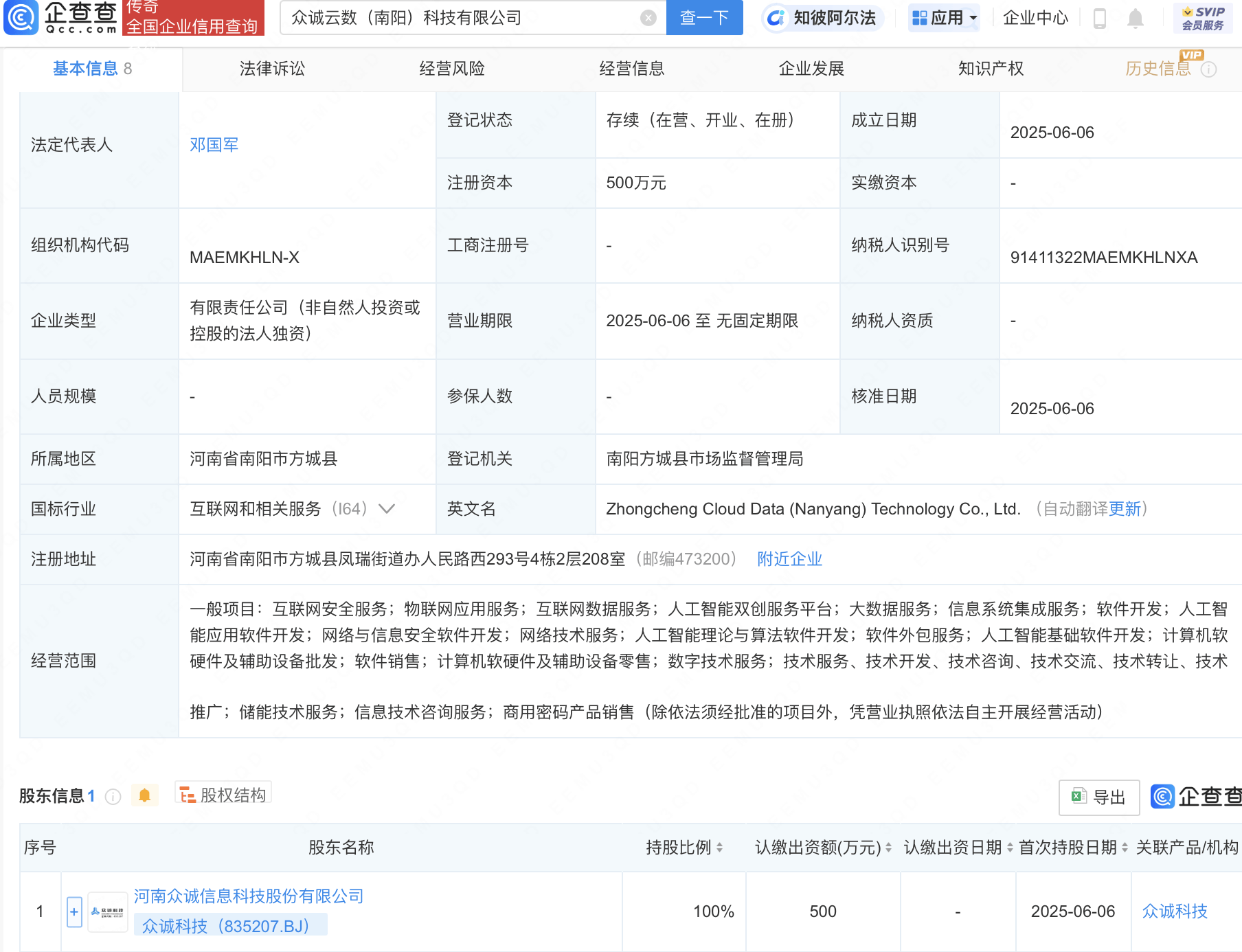This screenshot has width=1242, height=952.
Task: Switch to 经营信息 tab
Action: click(x=632, y=69)
